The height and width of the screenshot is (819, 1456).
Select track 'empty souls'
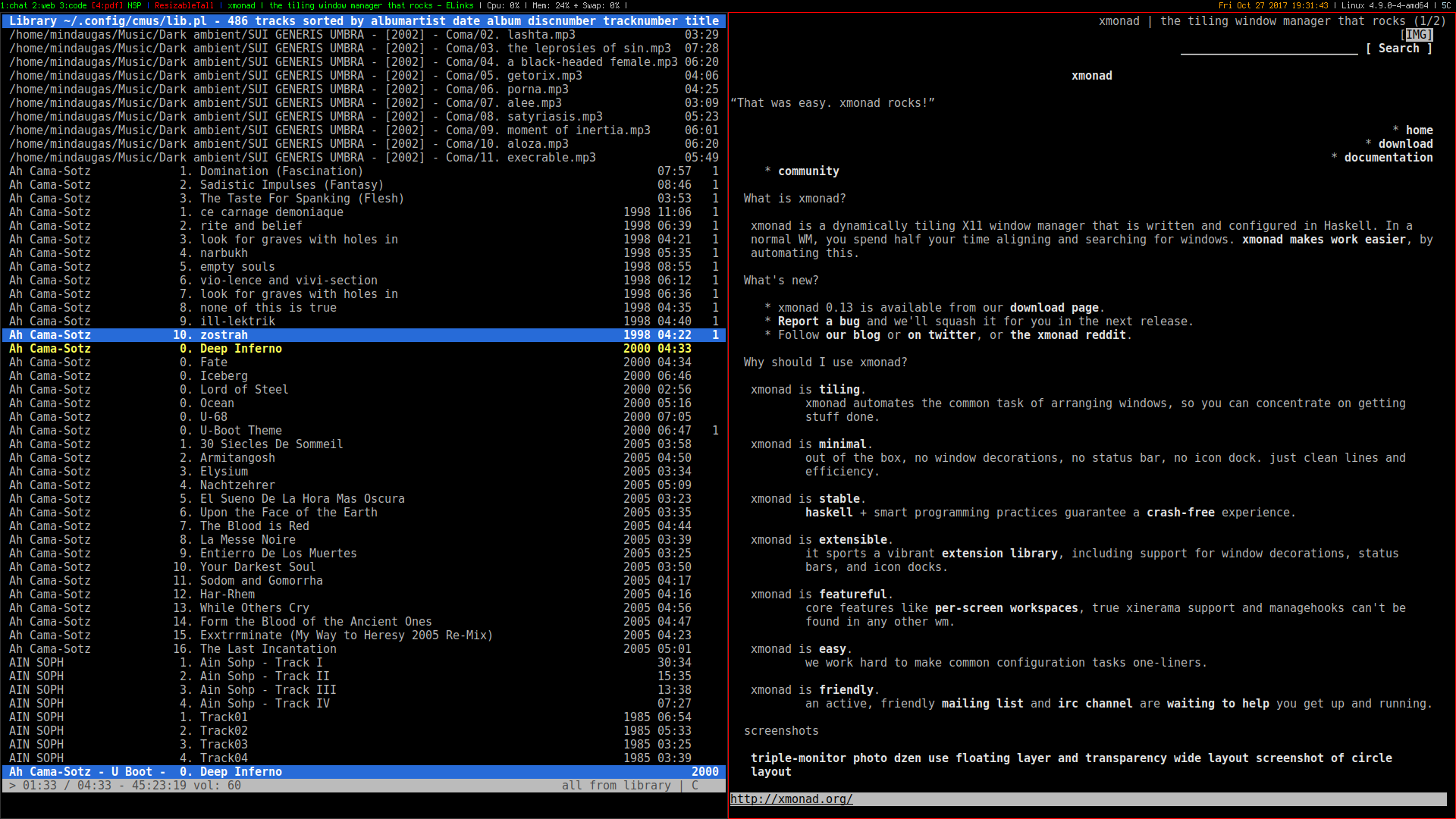tap(364, 267)
